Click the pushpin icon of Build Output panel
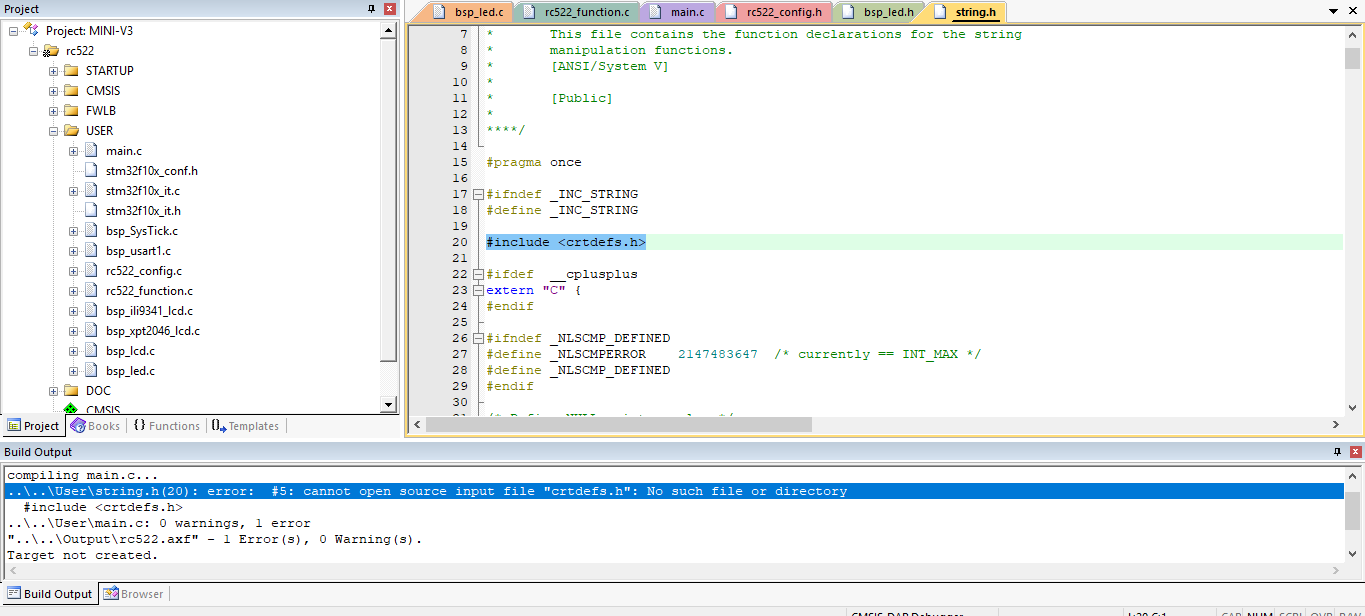This screenshot has height=616, width=1365. (1337, 452)
